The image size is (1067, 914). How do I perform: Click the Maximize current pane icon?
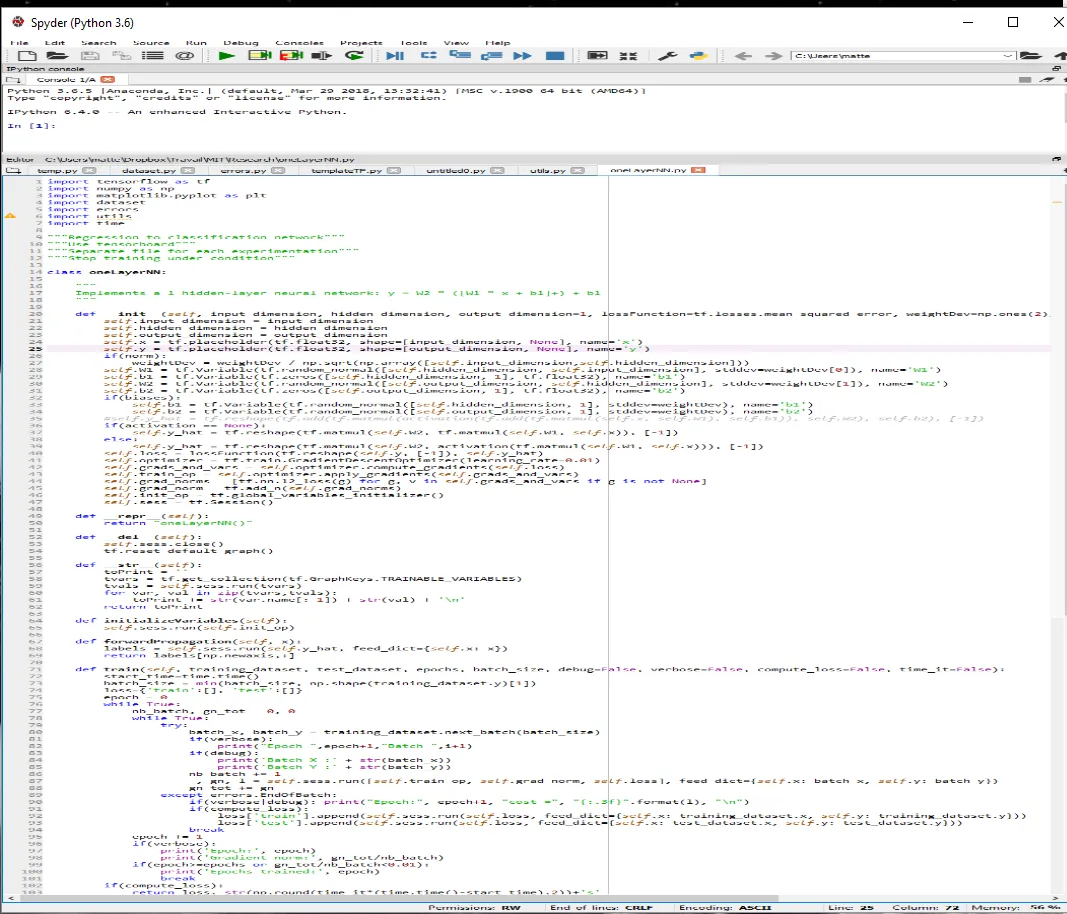pos(597,56)
